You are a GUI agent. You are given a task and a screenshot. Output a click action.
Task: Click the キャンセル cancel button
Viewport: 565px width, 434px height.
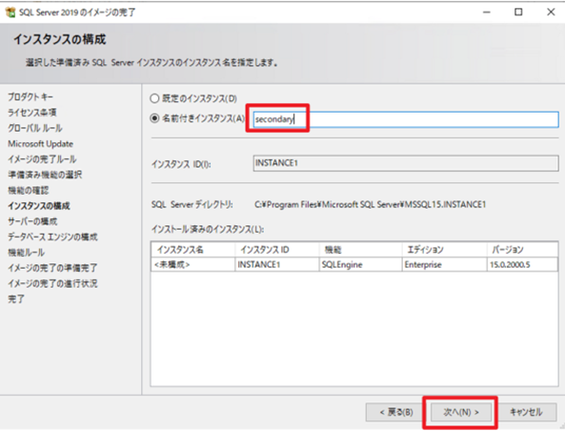pos(526,412)
